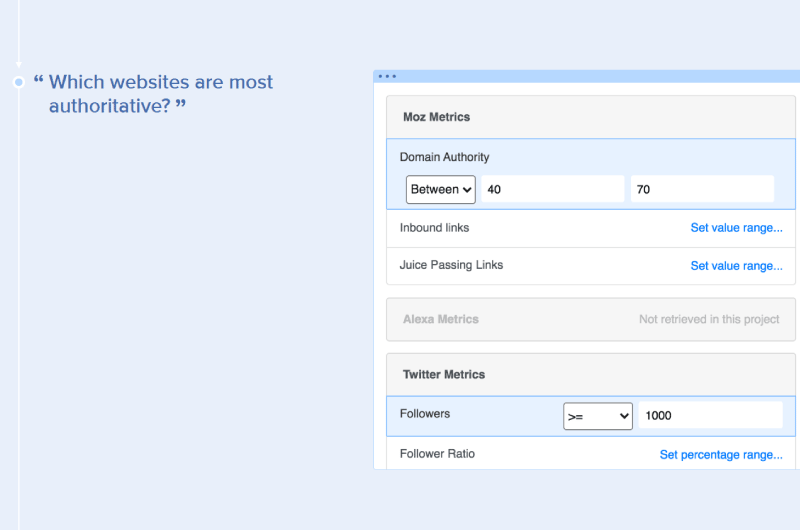The width and height of the screenshot is (800, 530).
Task: Click the Follower Ratio row label
Action: (x=437, y=453)
